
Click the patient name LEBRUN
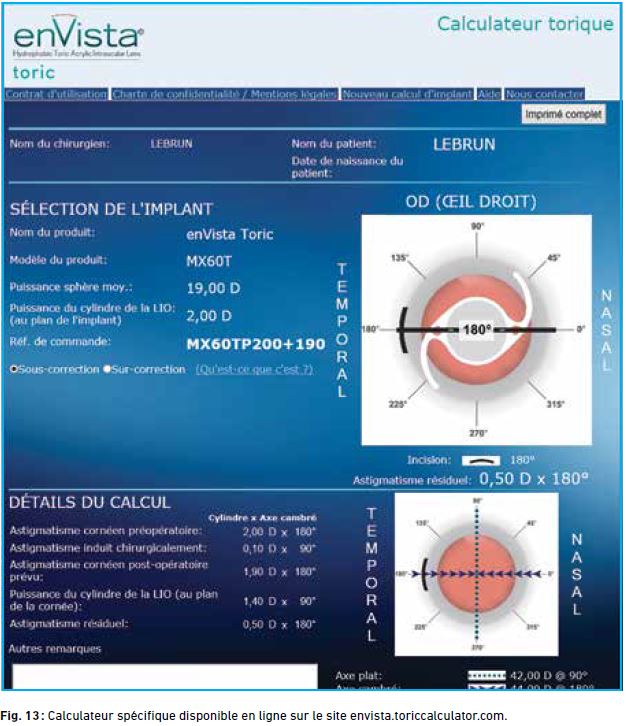[464, 144]
